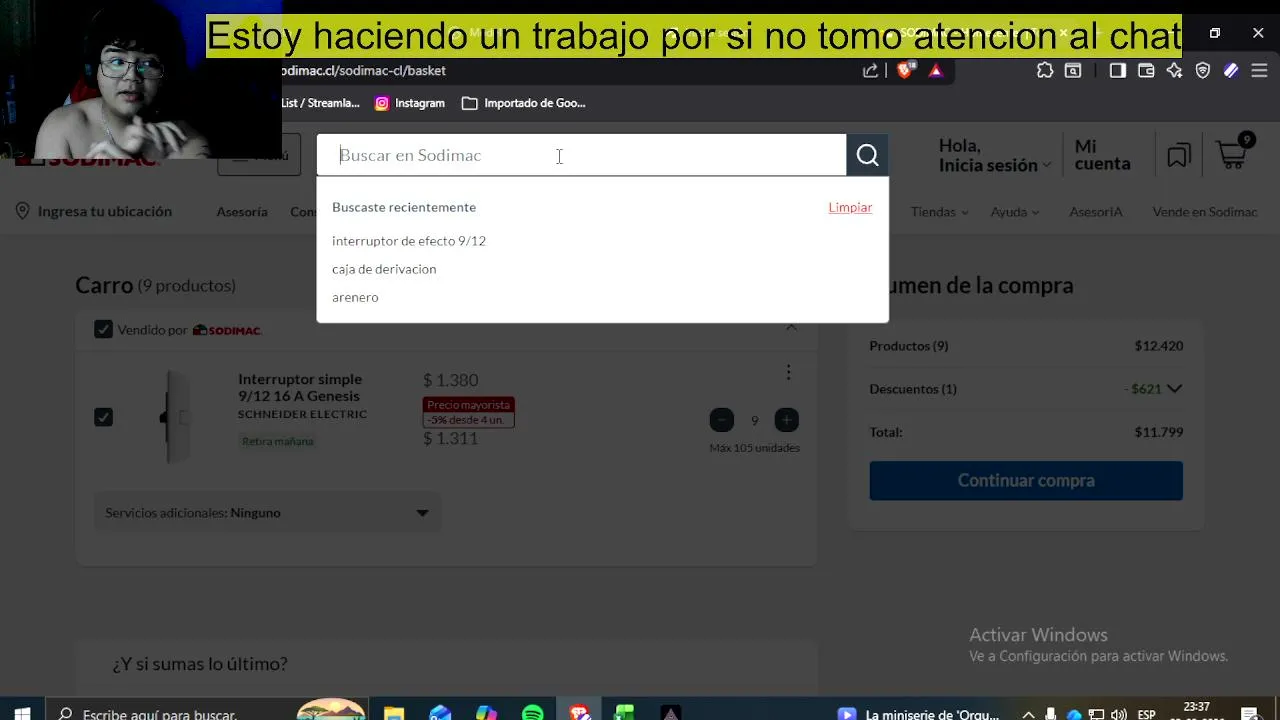1280x720 pixels.
Task: Click the ESP language indicator
Action: (x=1146, y=714)
